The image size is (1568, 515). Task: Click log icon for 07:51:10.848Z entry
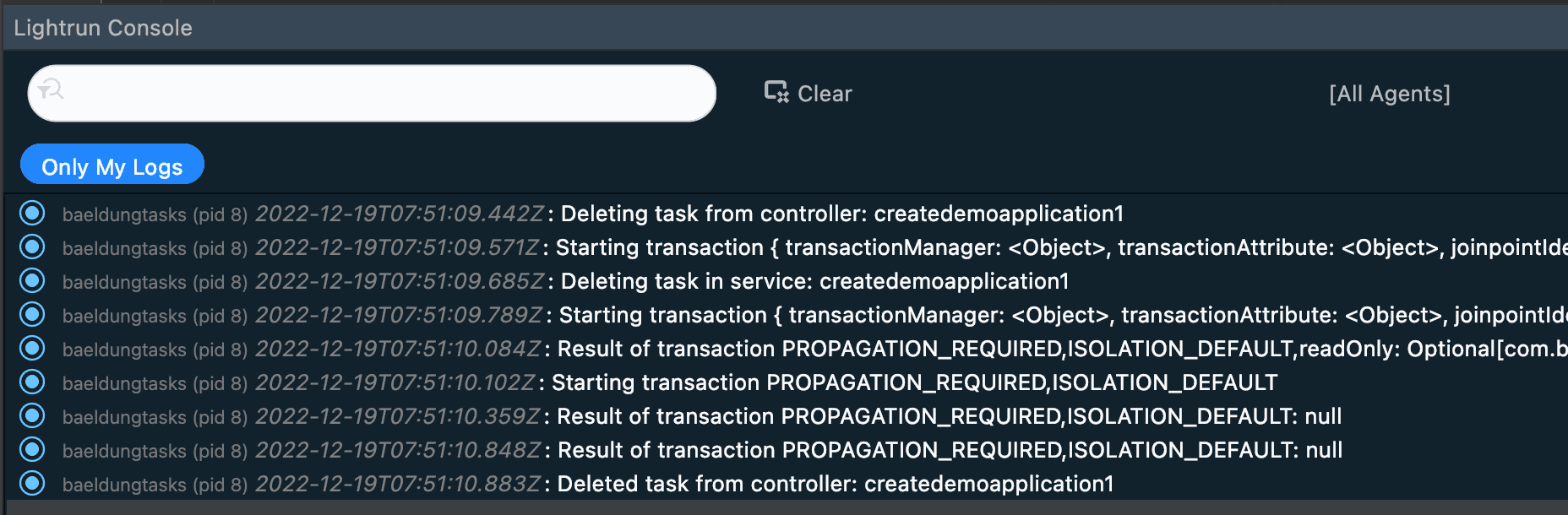pyautogui.click(x=32, y=449)
